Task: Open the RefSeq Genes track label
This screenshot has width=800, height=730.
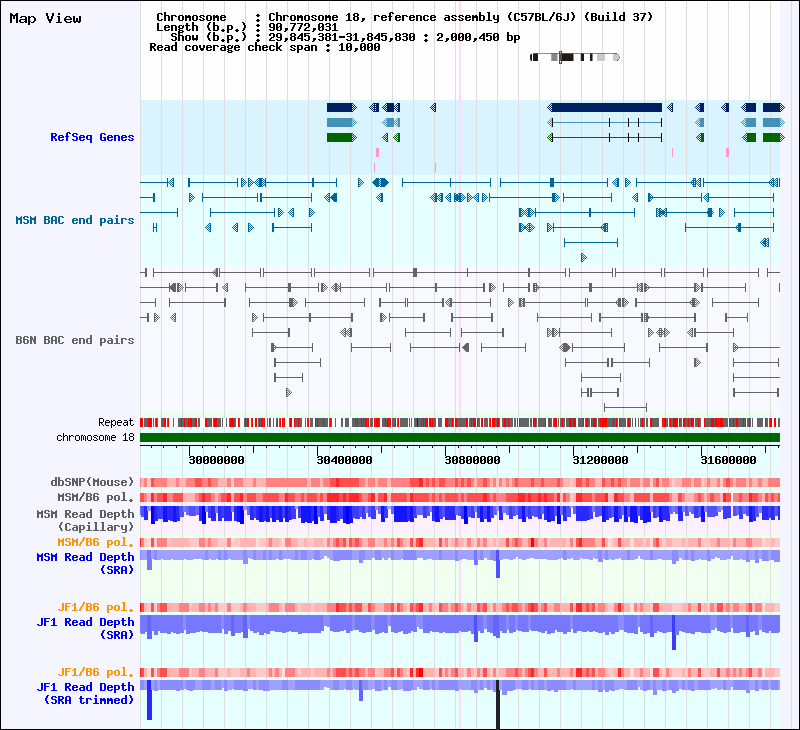Action: pyautogui.click(x=92, y=137)
